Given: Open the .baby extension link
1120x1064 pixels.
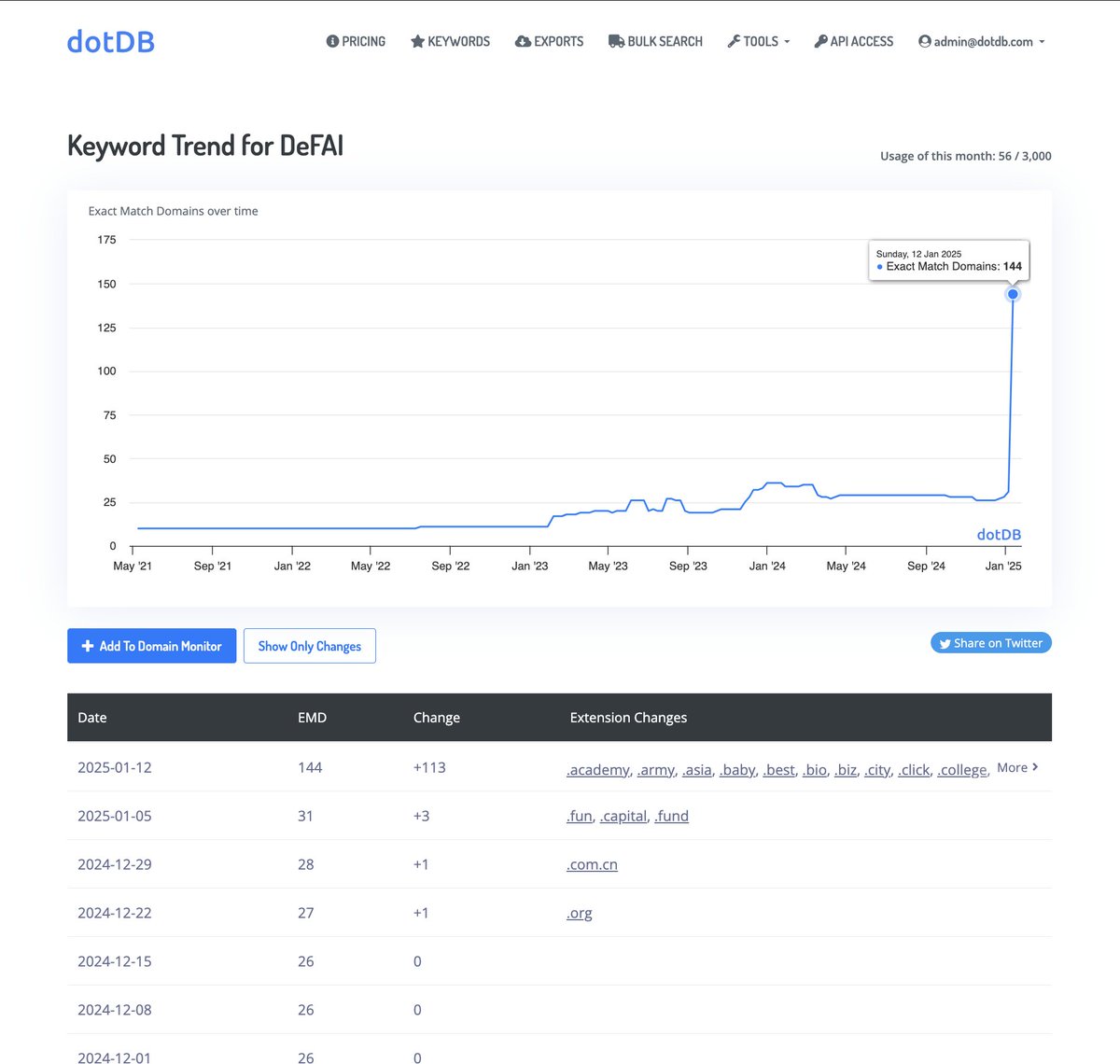Looking at the screenshot, I should pos(737,769).
